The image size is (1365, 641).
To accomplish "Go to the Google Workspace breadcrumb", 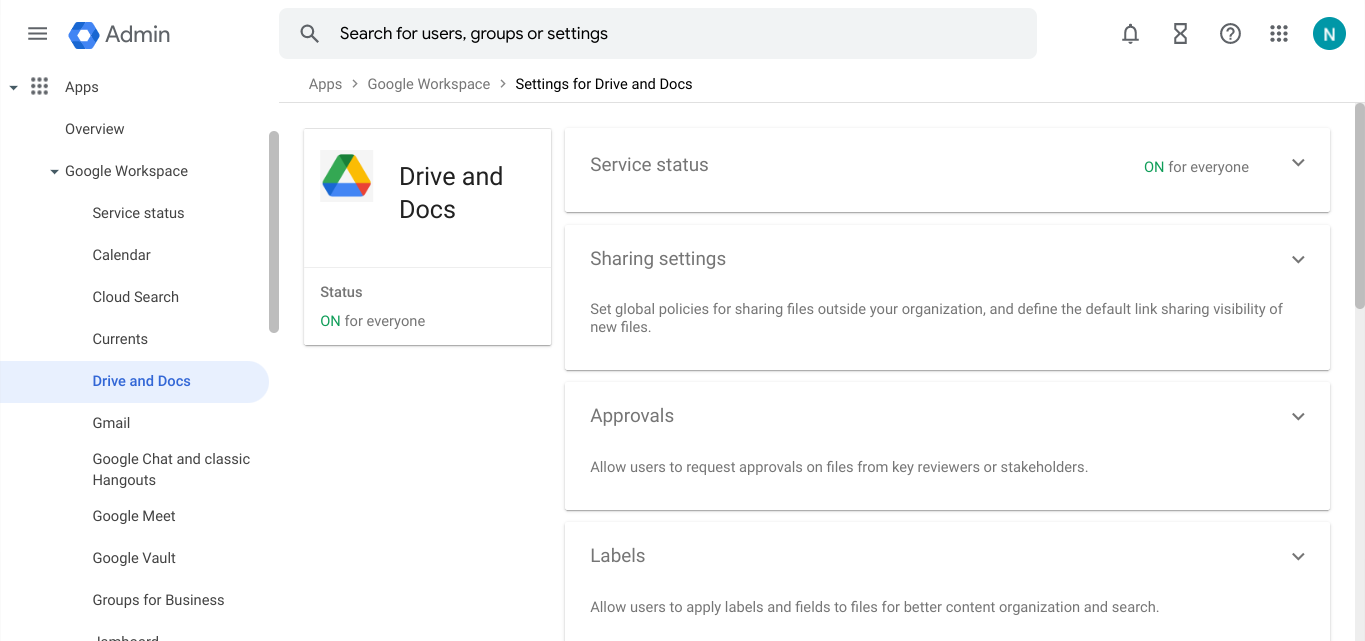I will click(429, 84).
